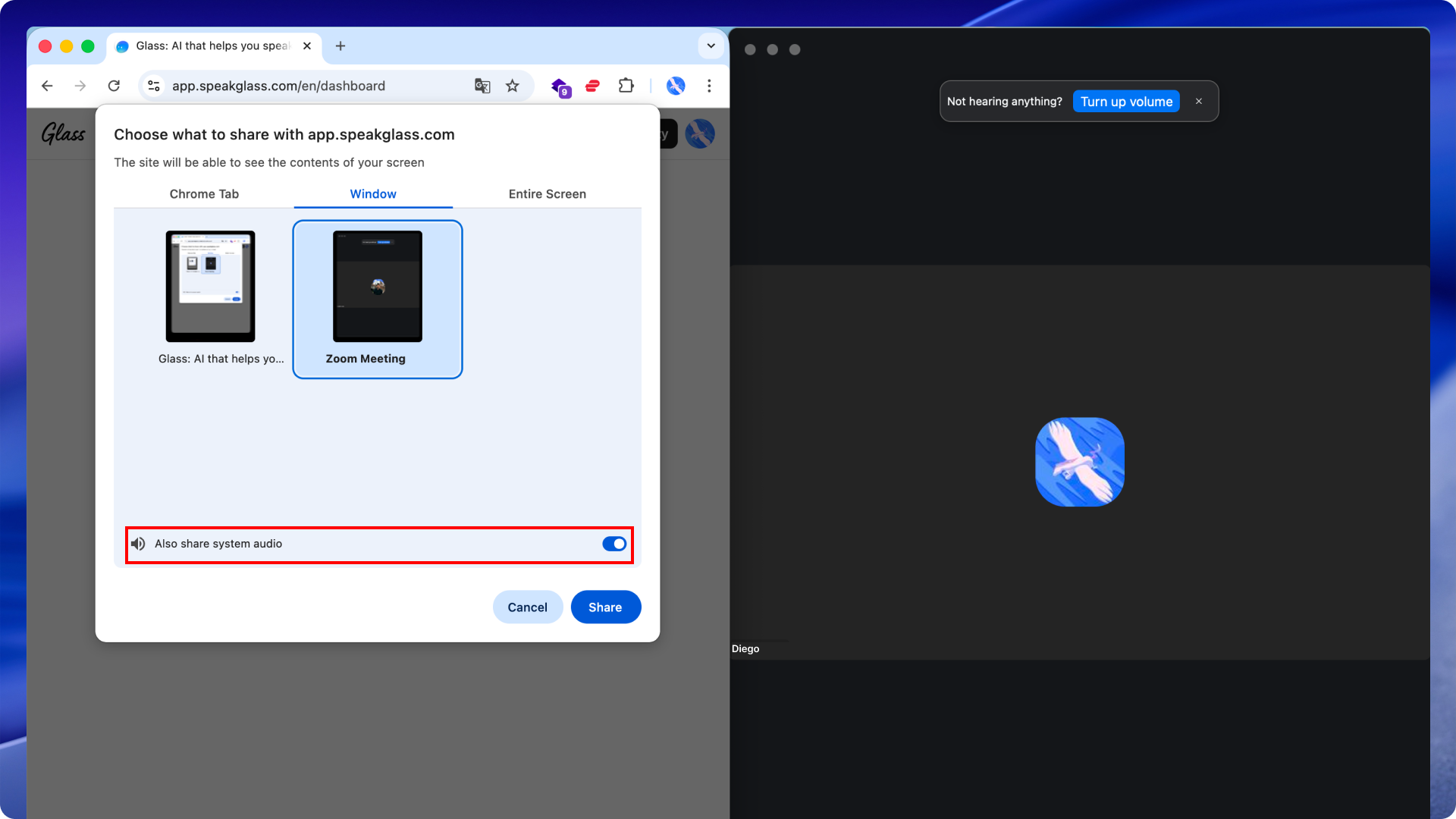This screenshot has height=819, width=1456.
Task: Select the Glass browser window thumbnail
Action: tap(211, 287)
